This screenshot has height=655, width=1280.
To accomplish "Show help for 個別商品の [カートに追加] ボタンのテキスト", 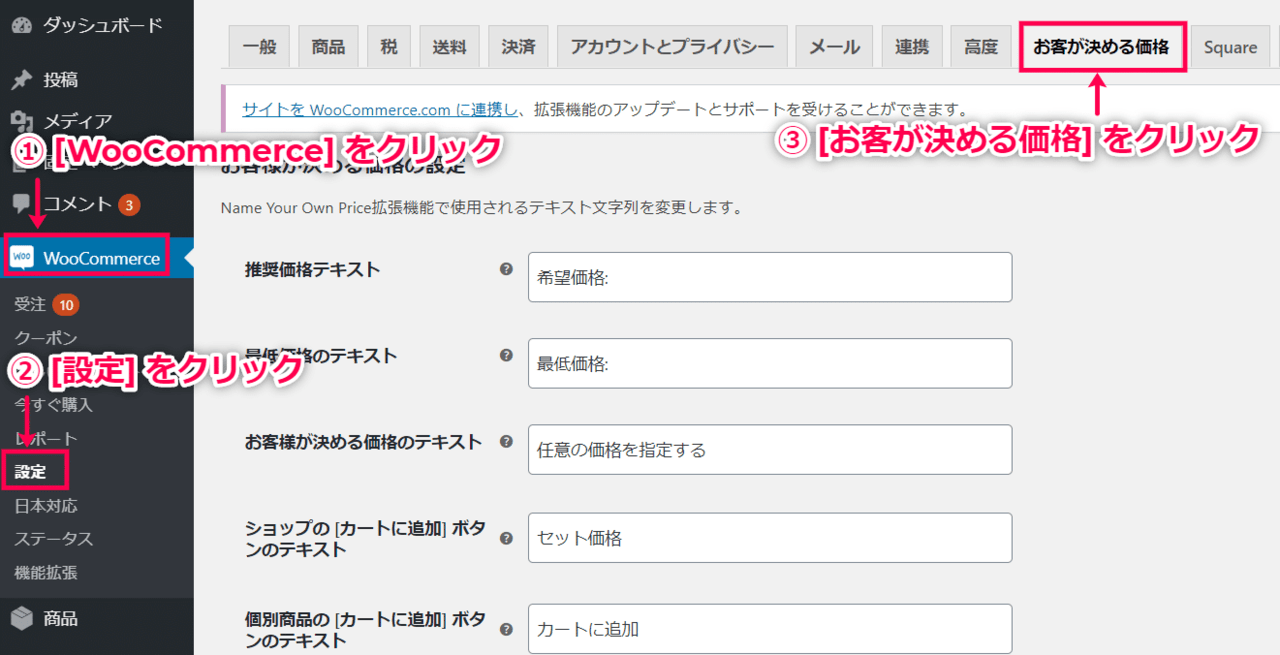I will (x=506, y=629).
